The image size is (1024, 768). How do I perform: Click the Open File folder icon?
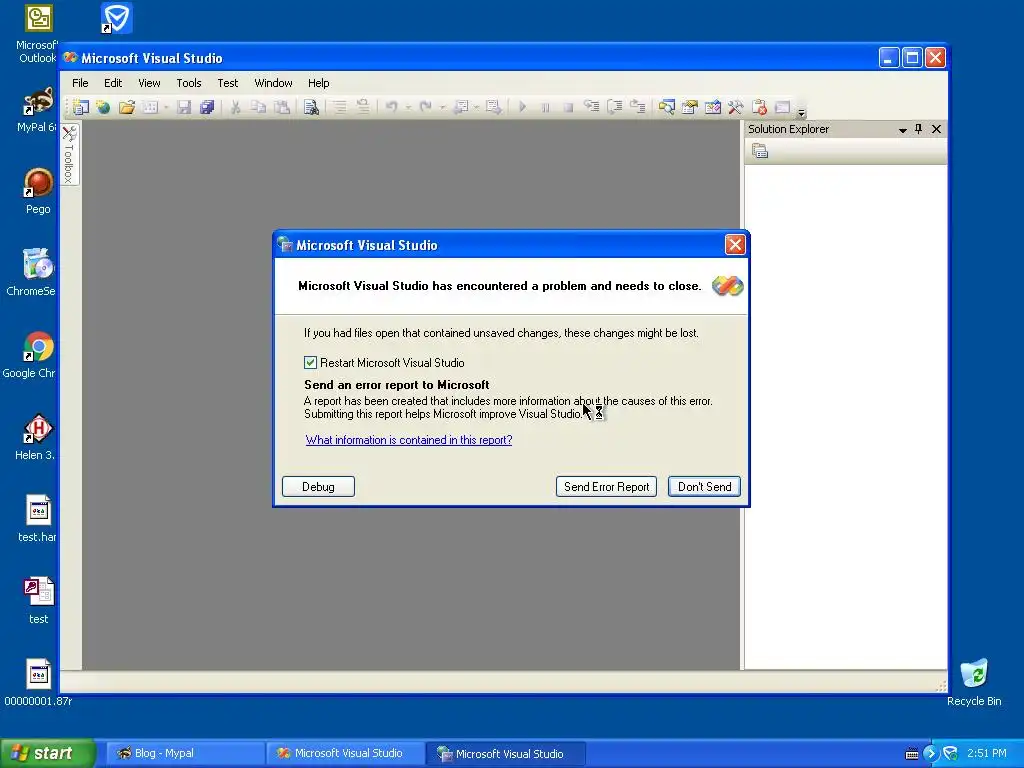coord(127,107)
